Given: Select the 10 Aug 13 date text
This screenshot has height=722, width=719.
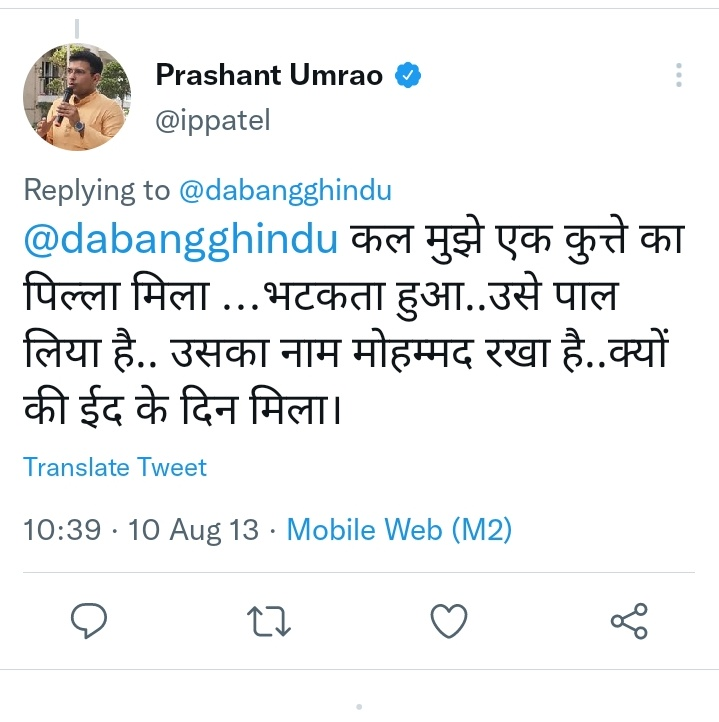Looking at the screenshot, I should pos(194,529).
